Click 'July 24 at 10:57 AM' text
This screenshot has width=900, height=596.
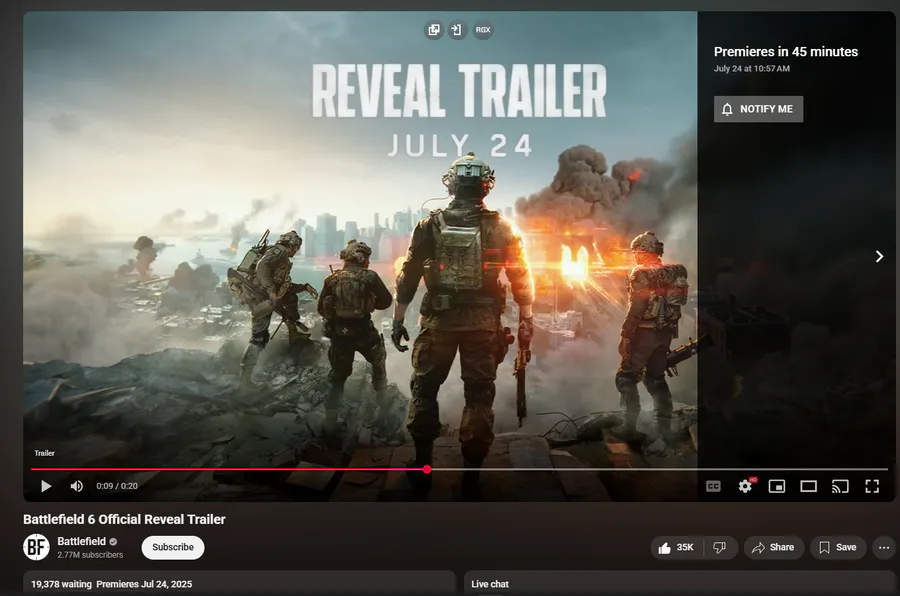coord(752,68)
